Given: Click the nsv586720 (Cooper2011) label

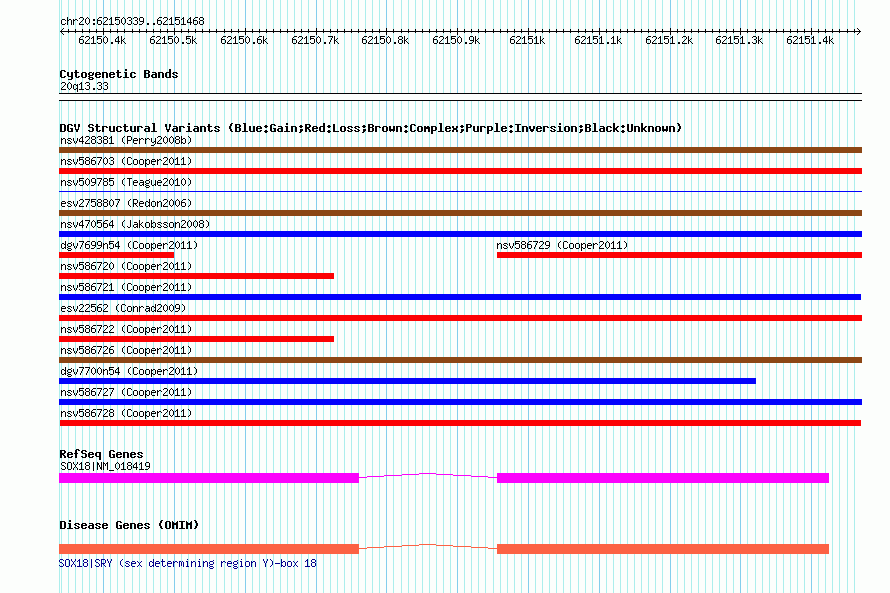Looking at the screenshot, I should coord(126,266).
